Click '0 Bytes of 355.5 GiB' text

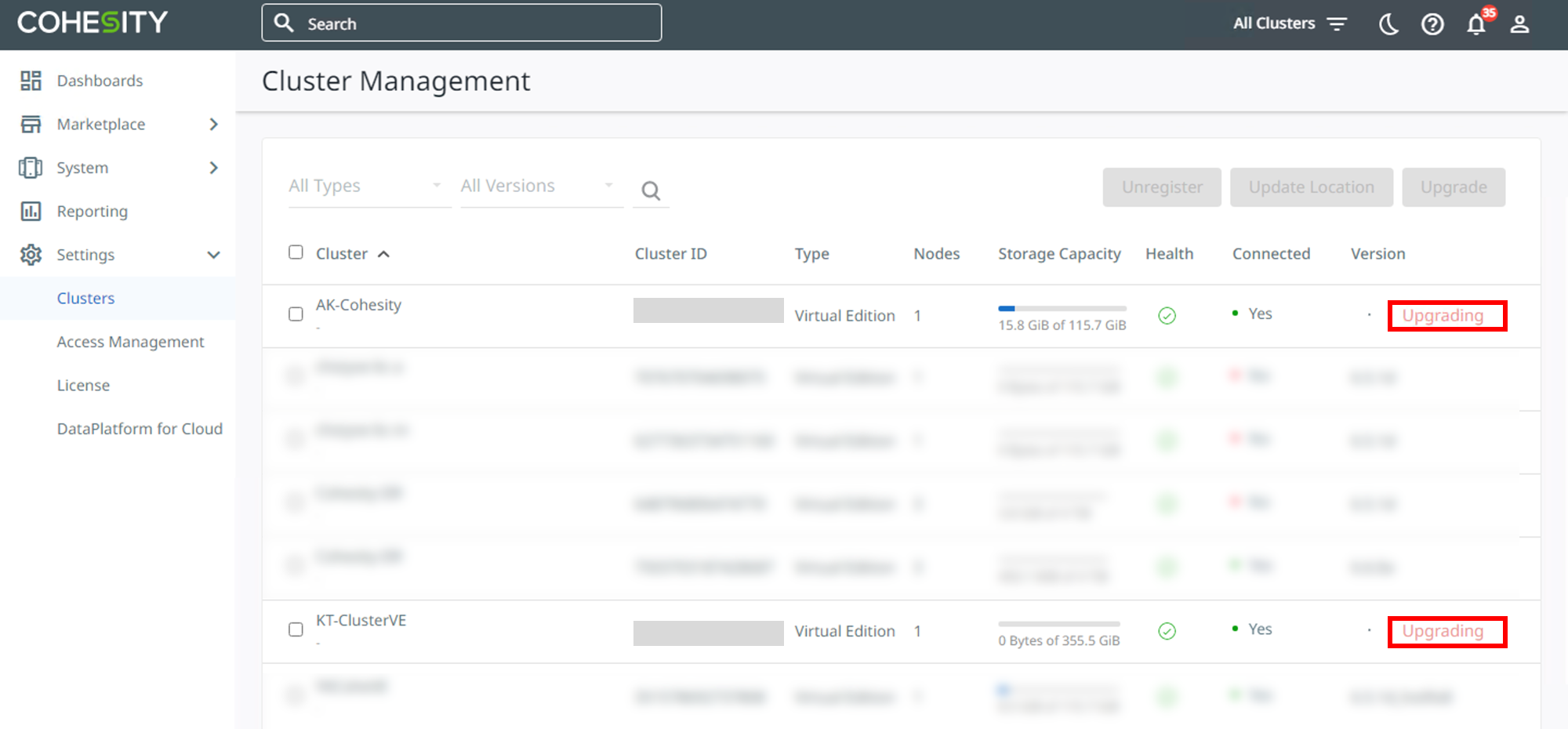click(1058, 640)
